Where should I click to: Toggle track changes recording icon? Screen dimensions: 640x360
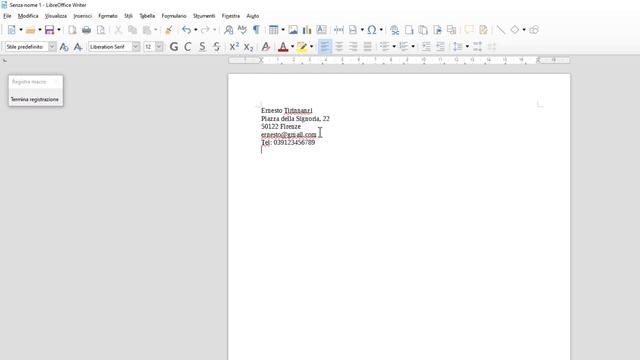pos(483,30)
